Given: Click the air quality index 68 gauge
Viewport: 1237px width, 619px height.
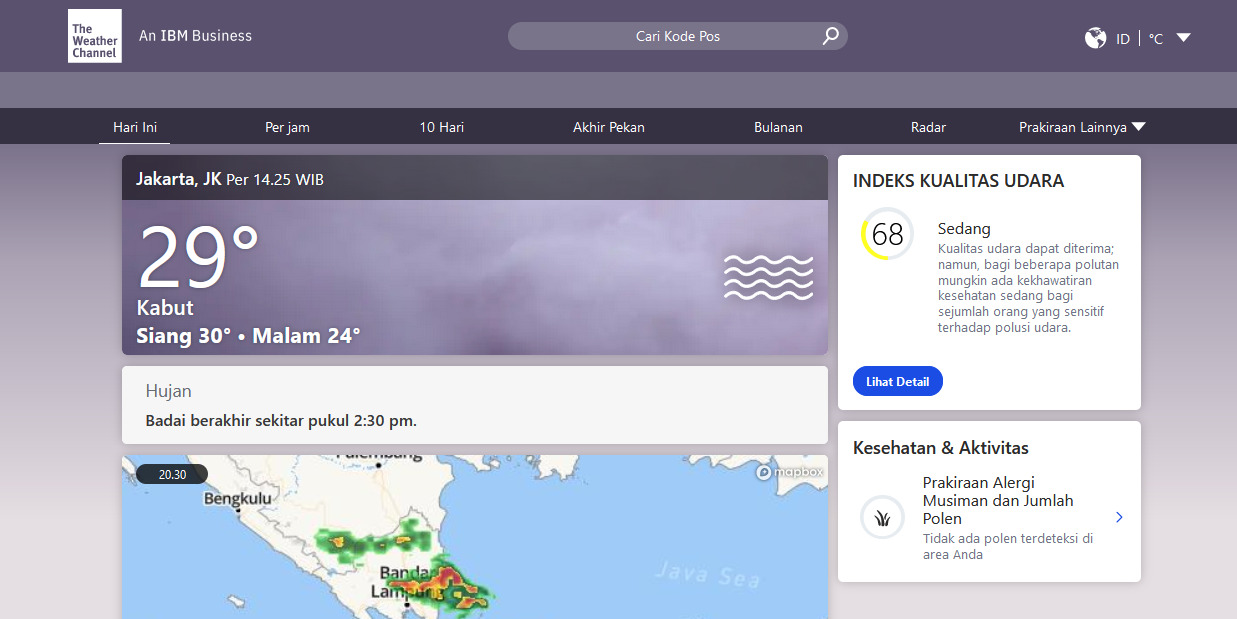Looking at the screenshot, I should pyautogui.click(x=887, y=234).
